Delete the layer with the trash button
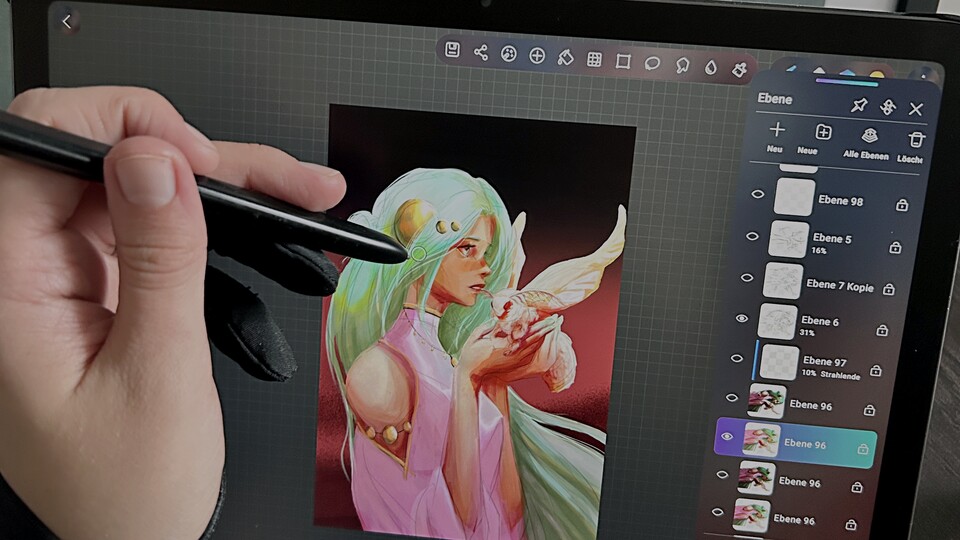 [x=915, y=146]
